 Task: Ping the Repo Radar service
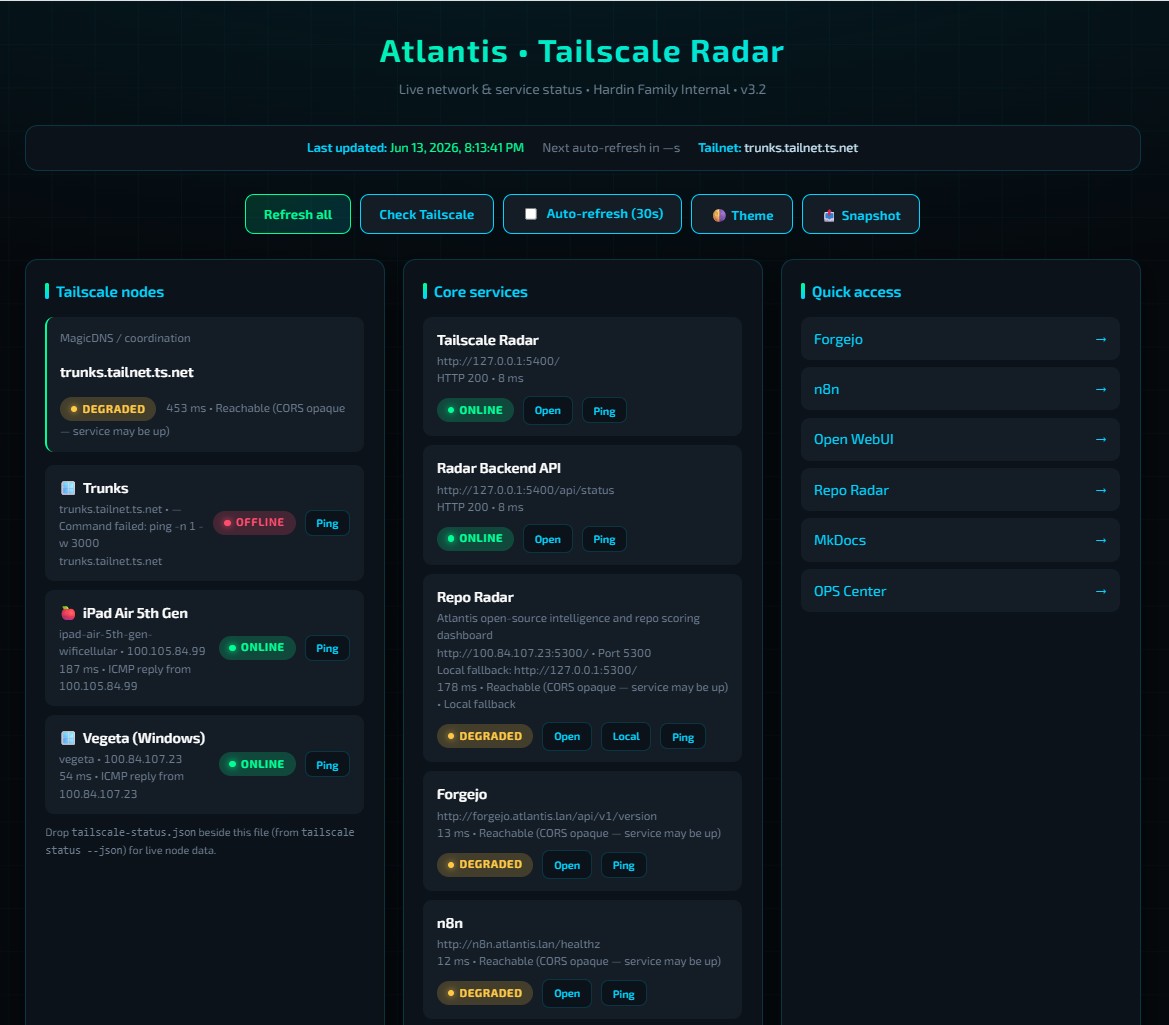(683, 737)
